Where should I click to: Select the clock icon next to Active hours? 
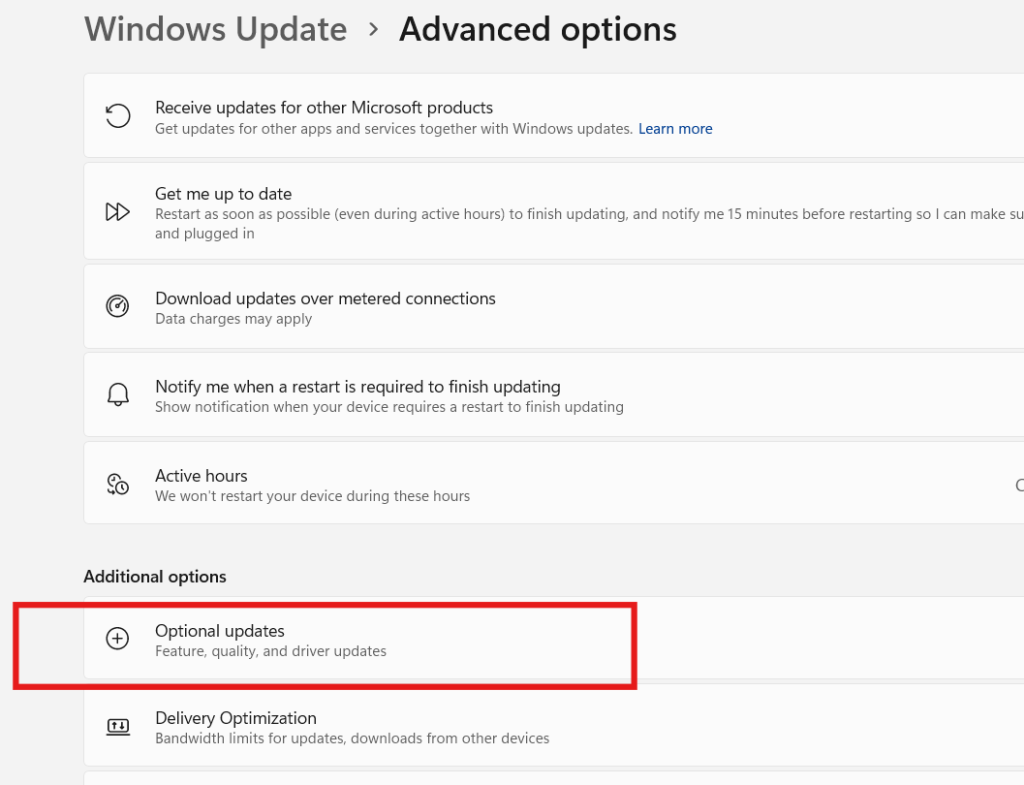tap(118, 483)
